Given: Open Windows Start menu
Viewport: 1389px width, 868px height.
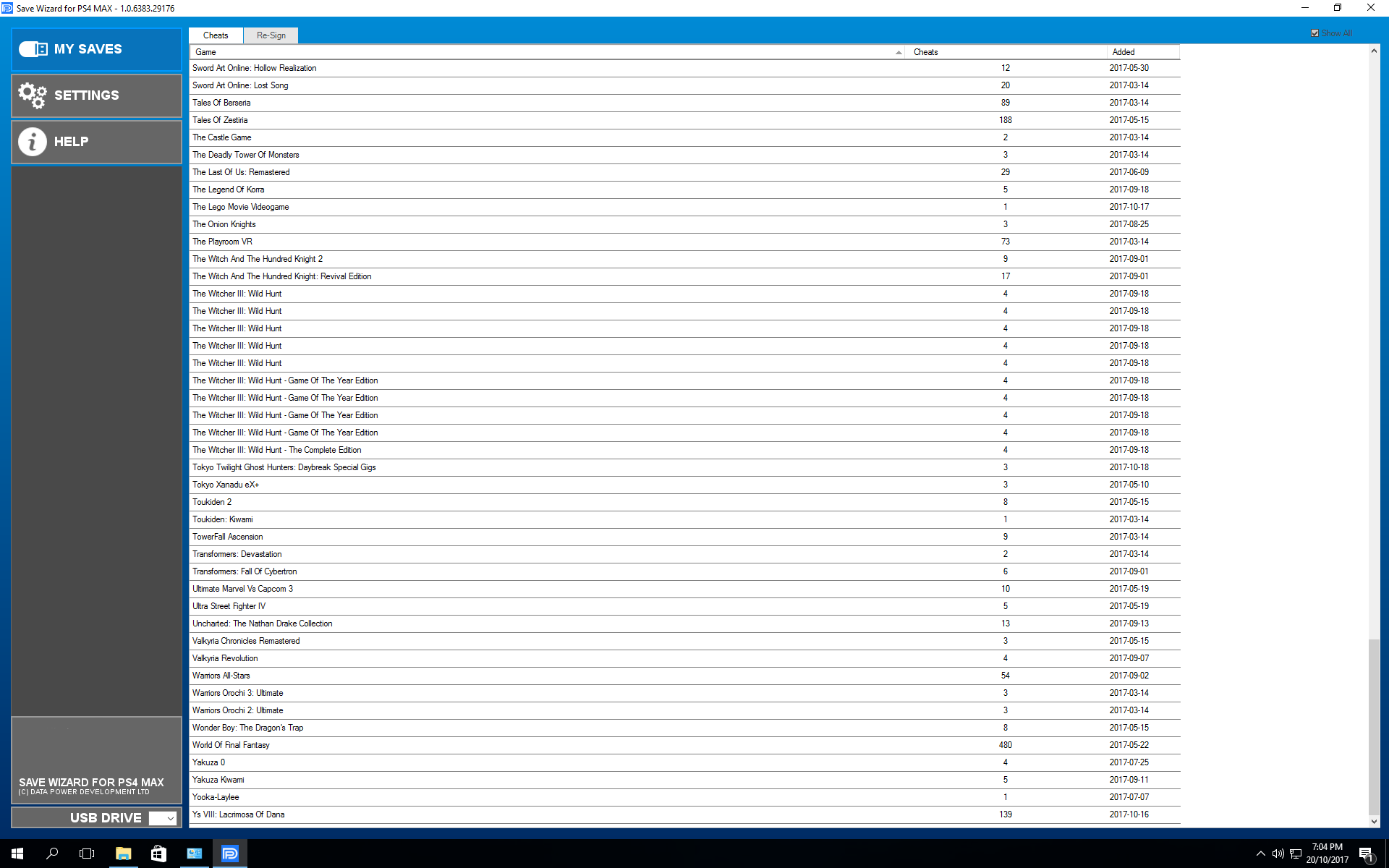Looking at the screenshot, I should [x=17, y=854].
